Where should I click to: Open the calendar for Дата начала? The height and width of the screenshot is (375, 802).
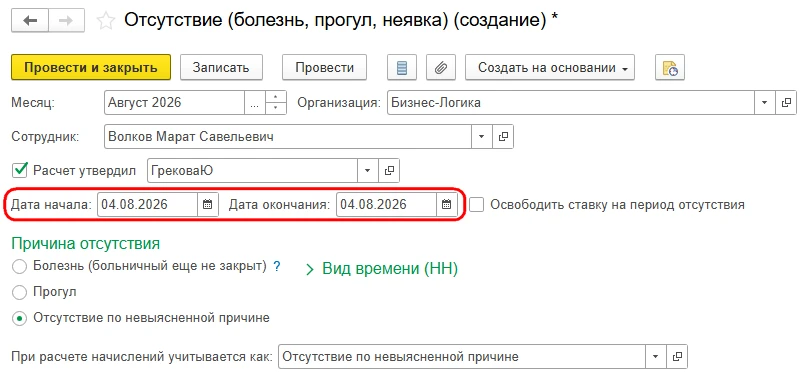[x=208, y=205]
